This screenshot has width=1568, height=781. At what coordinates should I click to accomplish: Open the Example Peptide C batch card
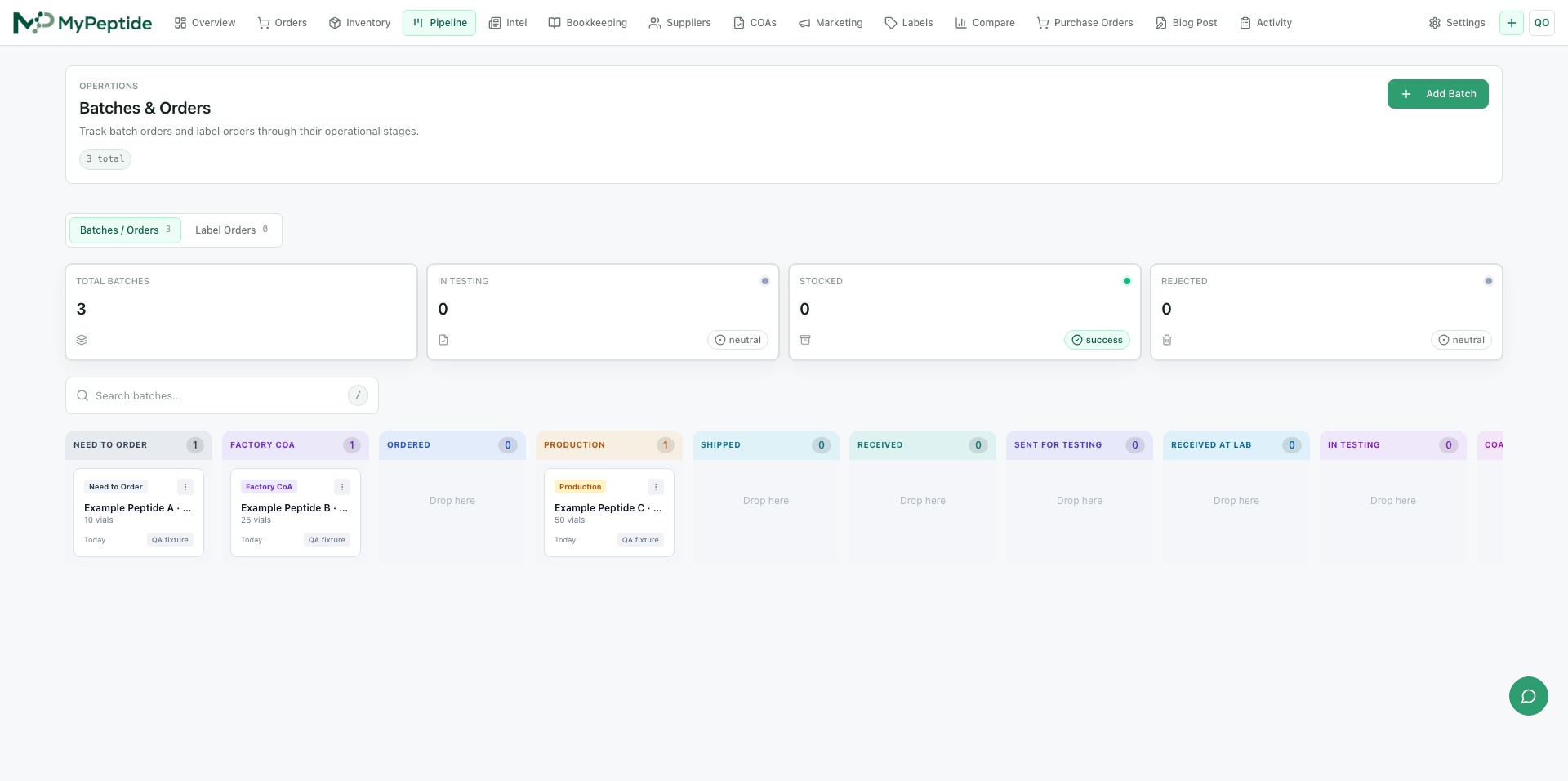tap(609, 512)
